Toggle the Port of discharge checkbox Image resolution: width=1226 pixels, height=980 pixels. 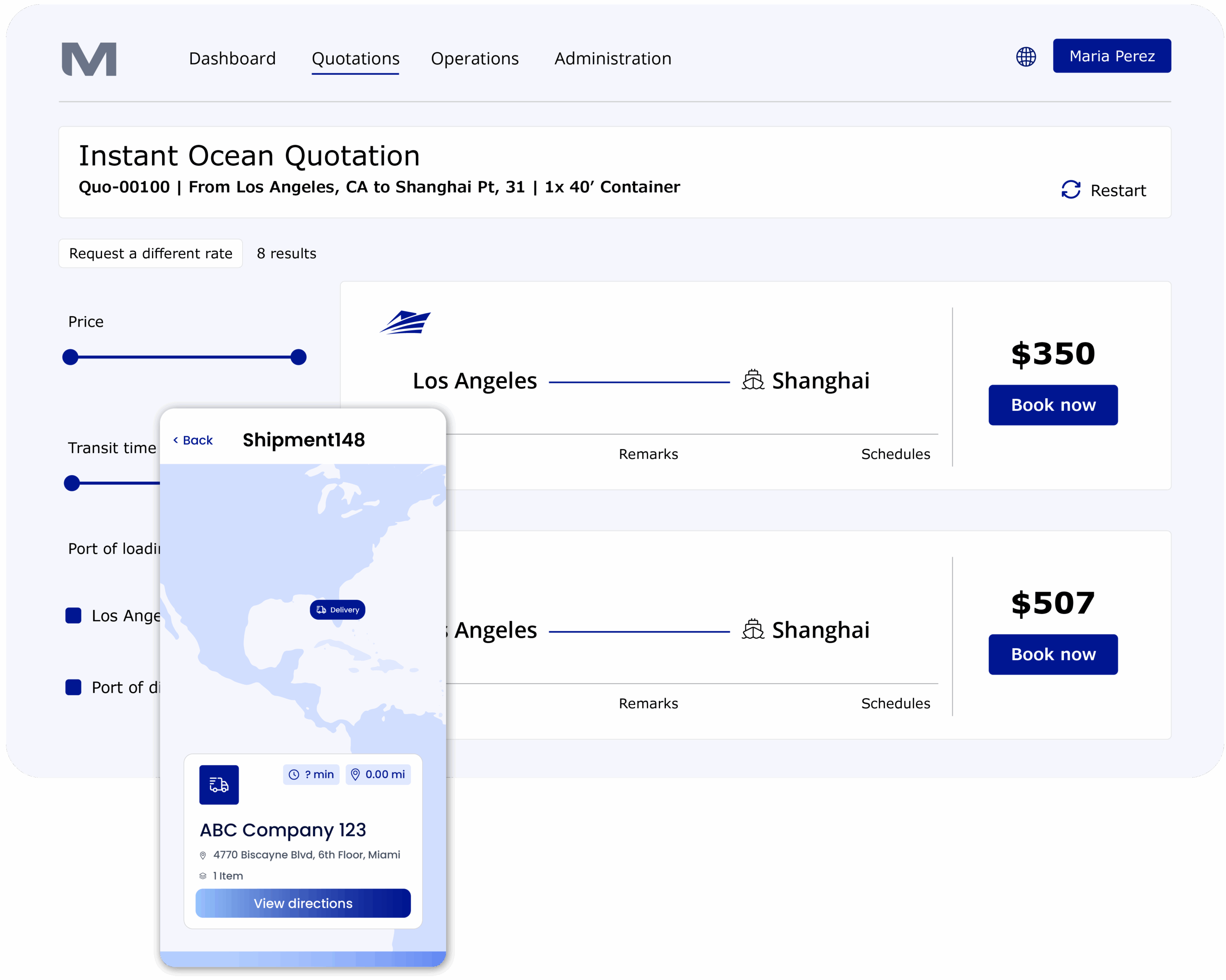click(x=73, y=687)
